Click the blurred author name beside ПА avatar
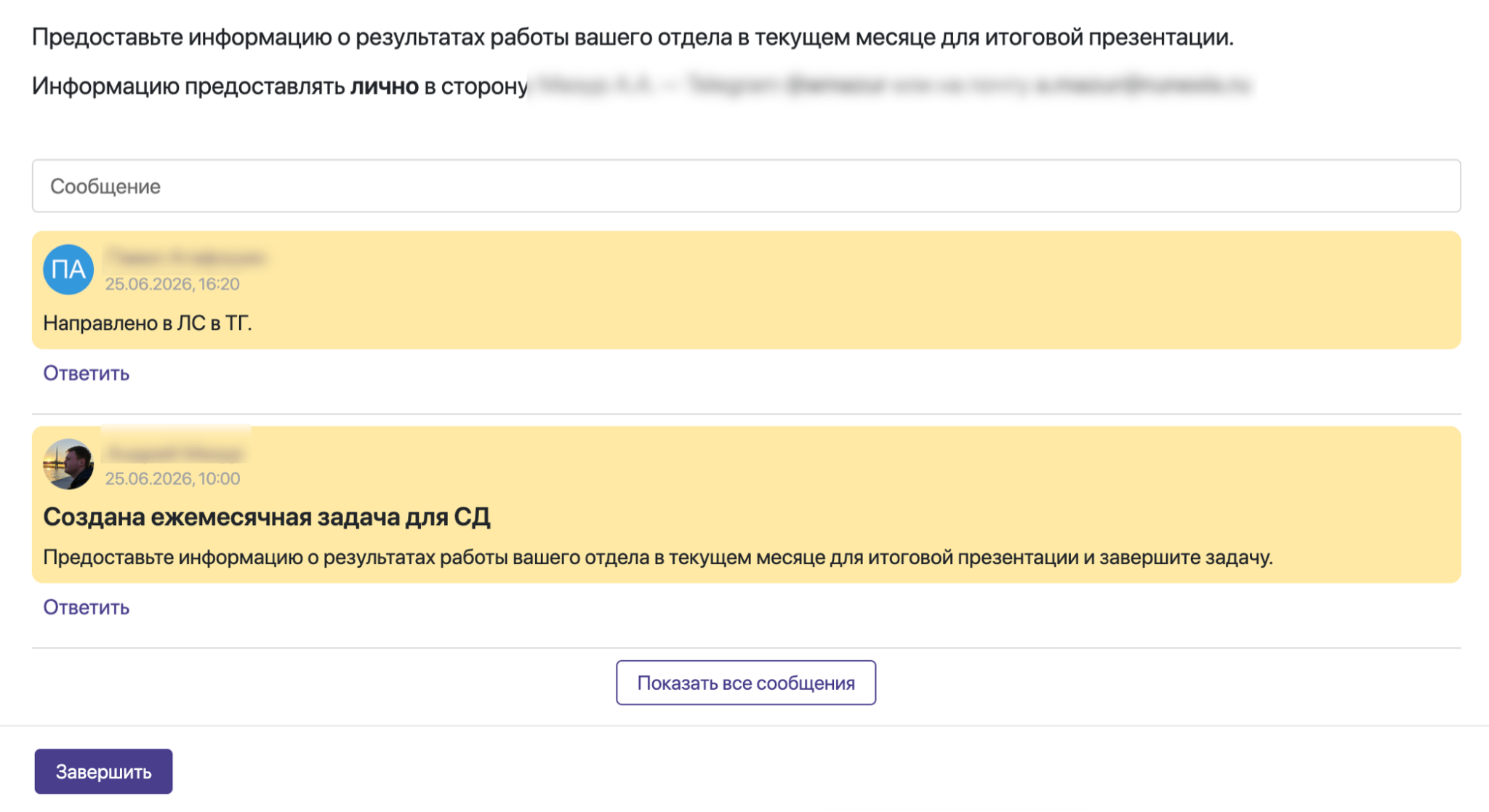1489x812 pixels. coord(186,257)
